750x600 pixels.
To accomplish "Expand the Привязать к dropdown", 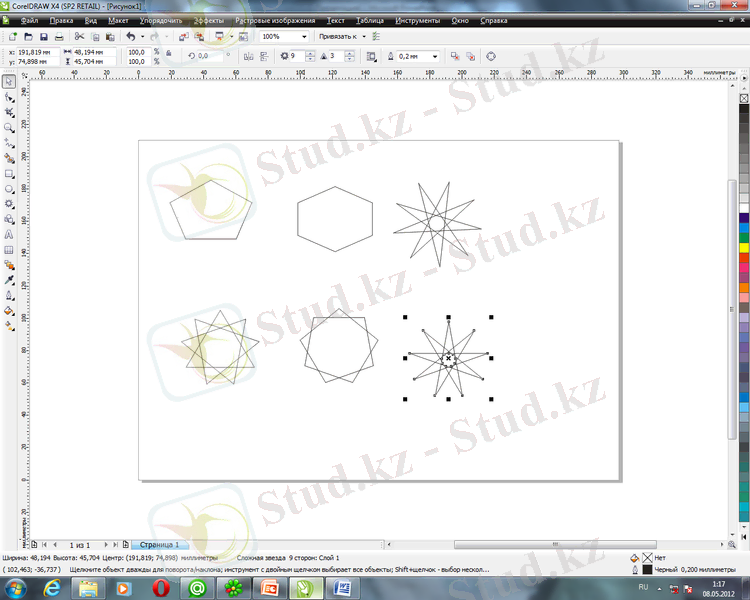I will [364, 36].
